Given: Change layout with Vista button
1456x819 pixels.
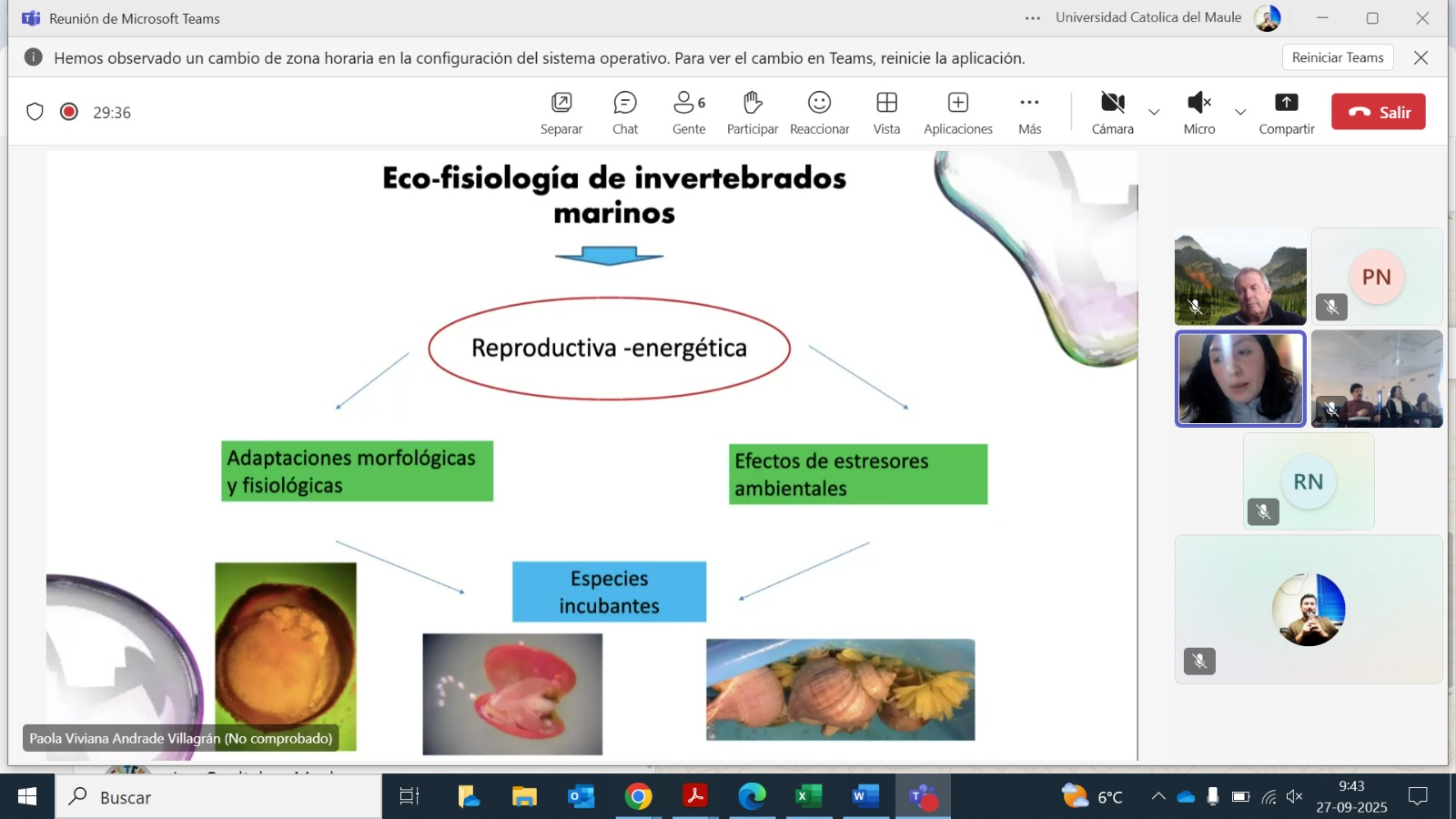Looking at the screenshot, I should [886, 113].
